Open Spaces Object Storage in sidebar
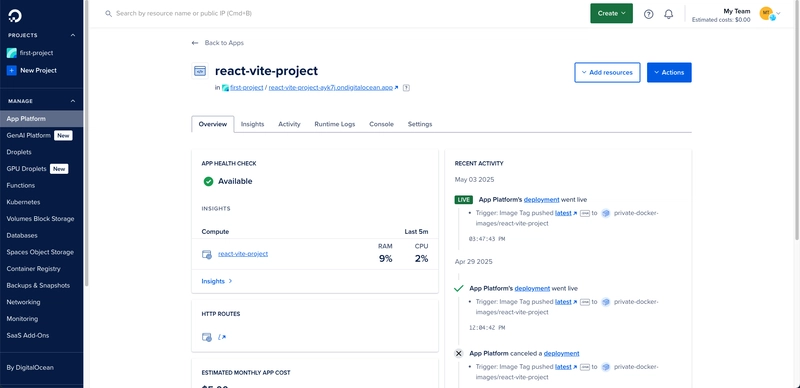 [x=41, y=252]
